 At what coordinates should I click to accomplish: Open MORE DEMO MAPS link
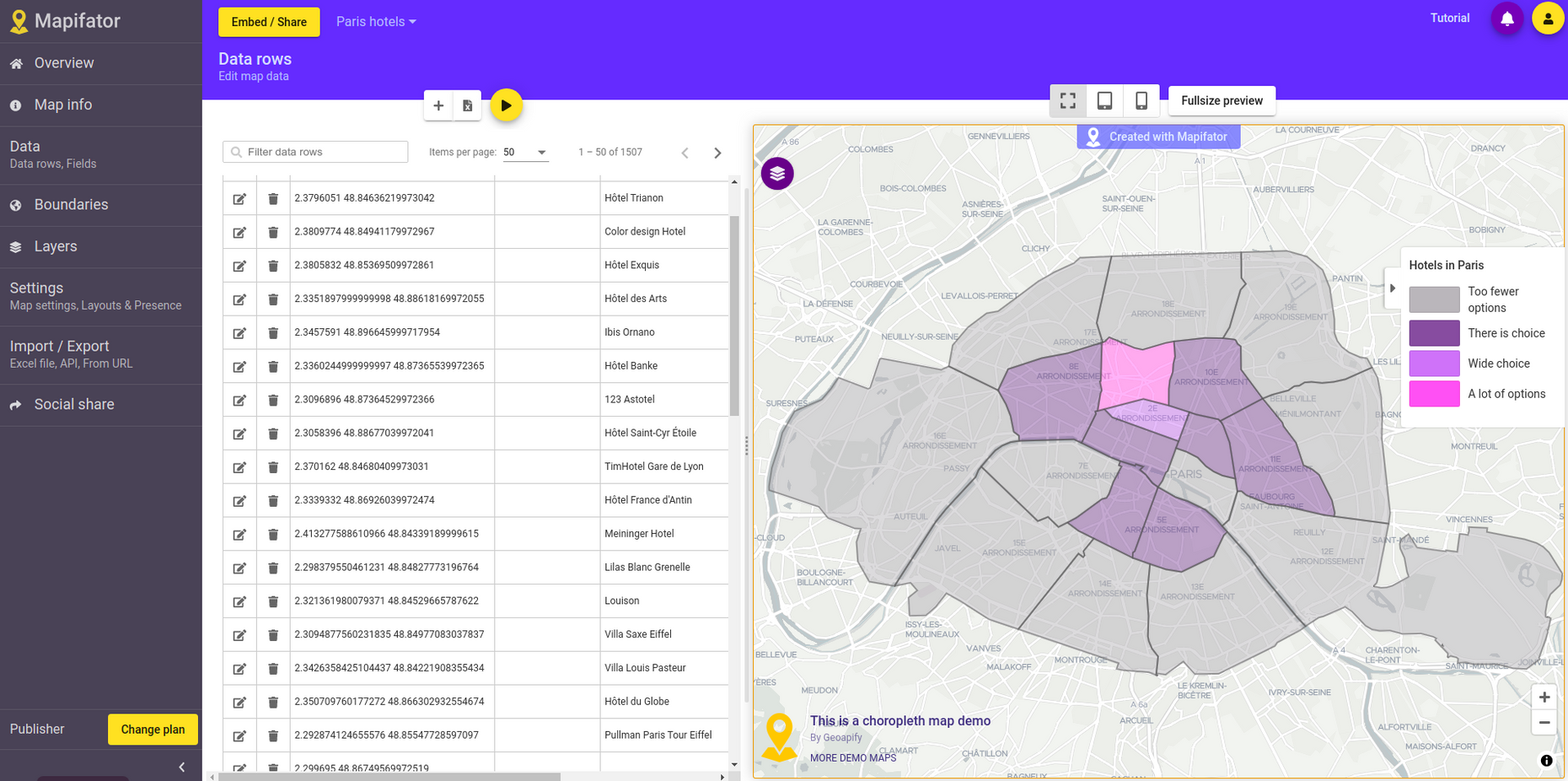click(x=852, y=757)
